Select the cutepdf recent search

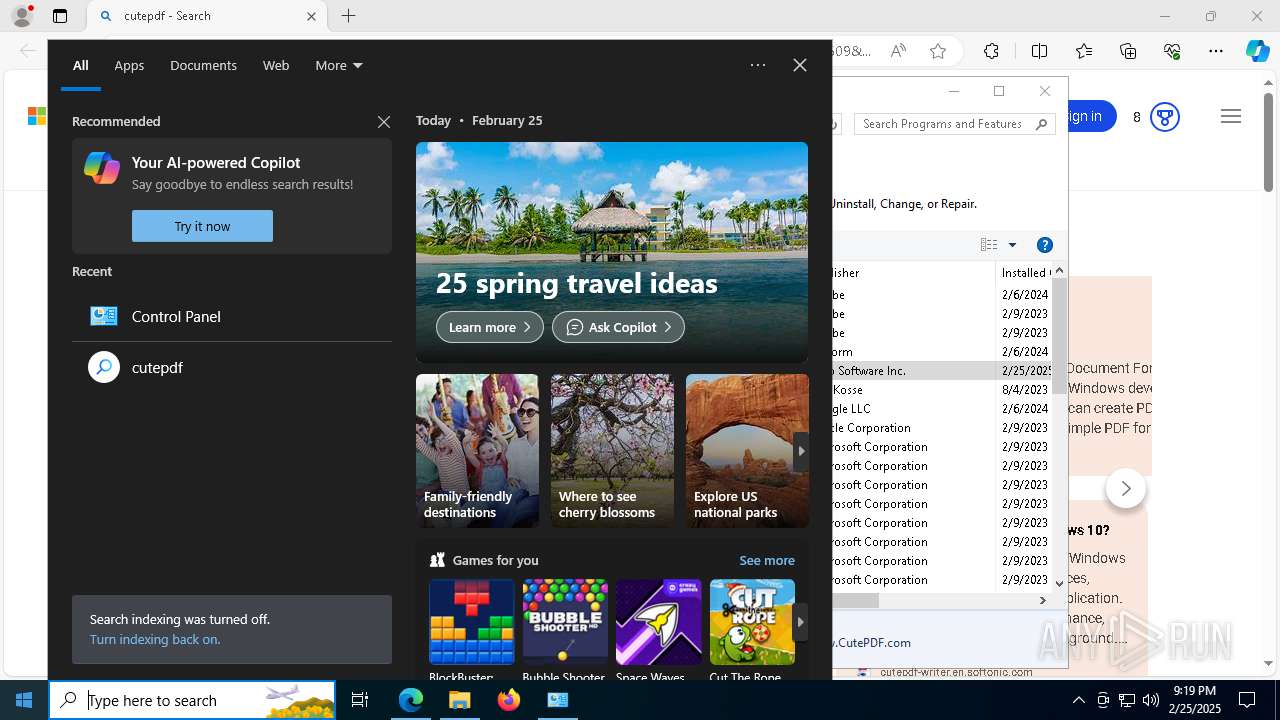coord(232,367)
